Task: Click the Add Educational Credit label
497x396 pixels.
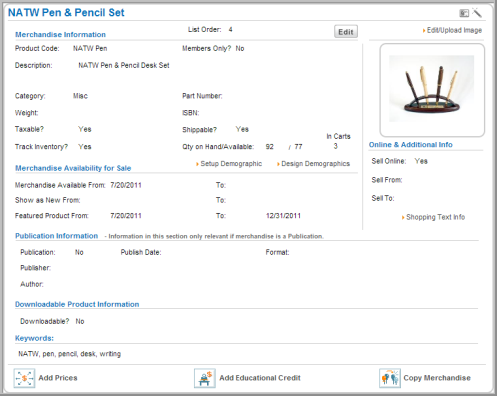Action: [260, 378]
